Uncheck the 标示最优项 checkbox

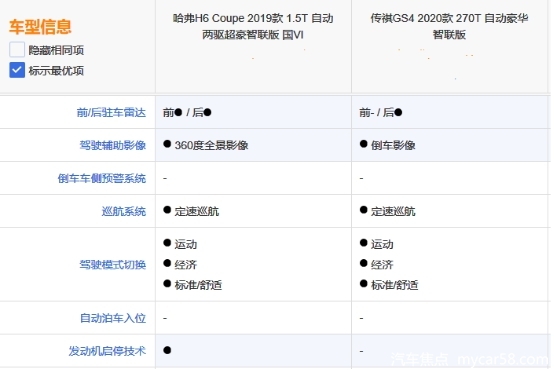pos(17,70)
